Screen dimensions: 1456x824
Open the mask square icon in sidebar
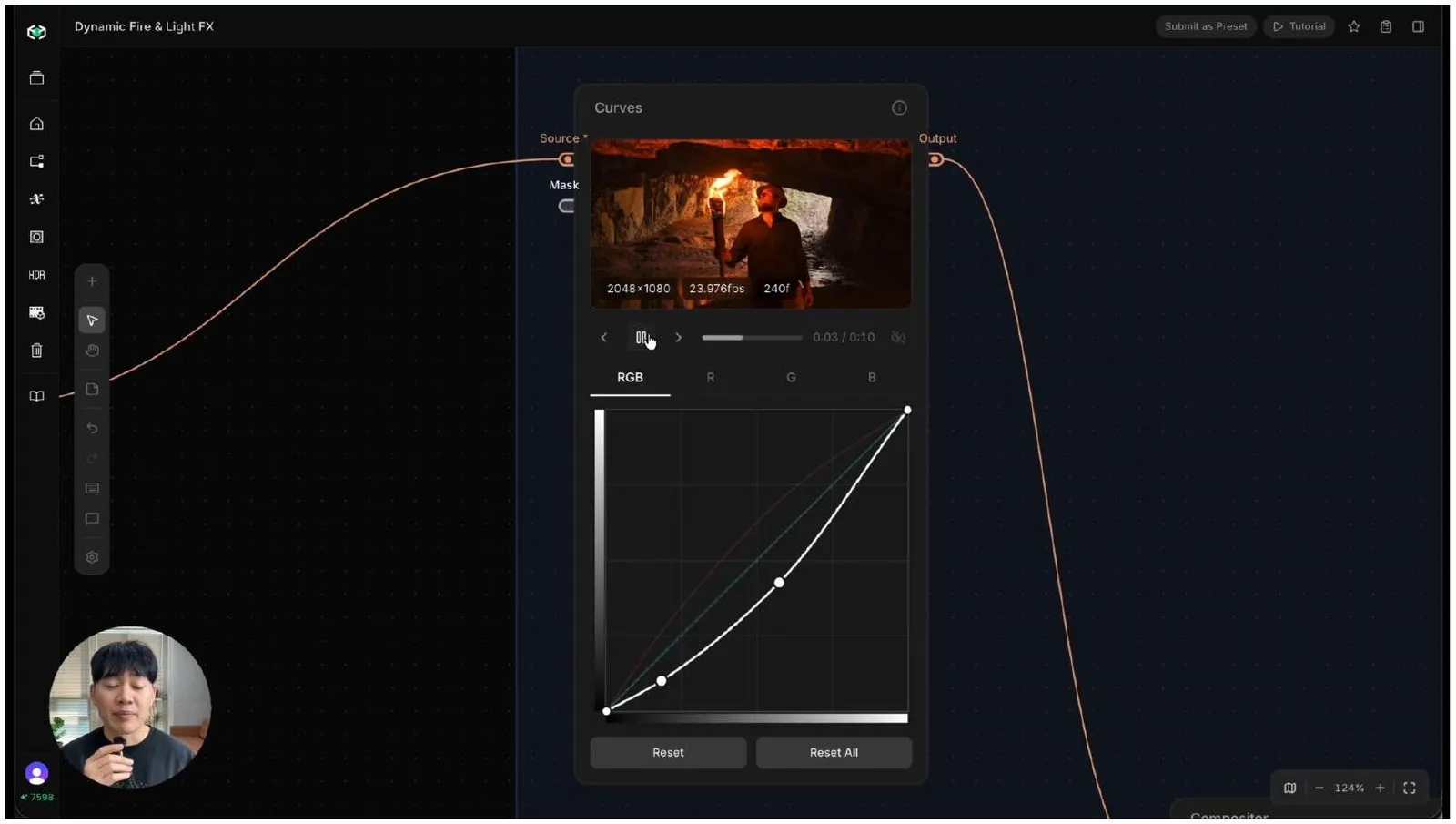click(x=36, y=237)
